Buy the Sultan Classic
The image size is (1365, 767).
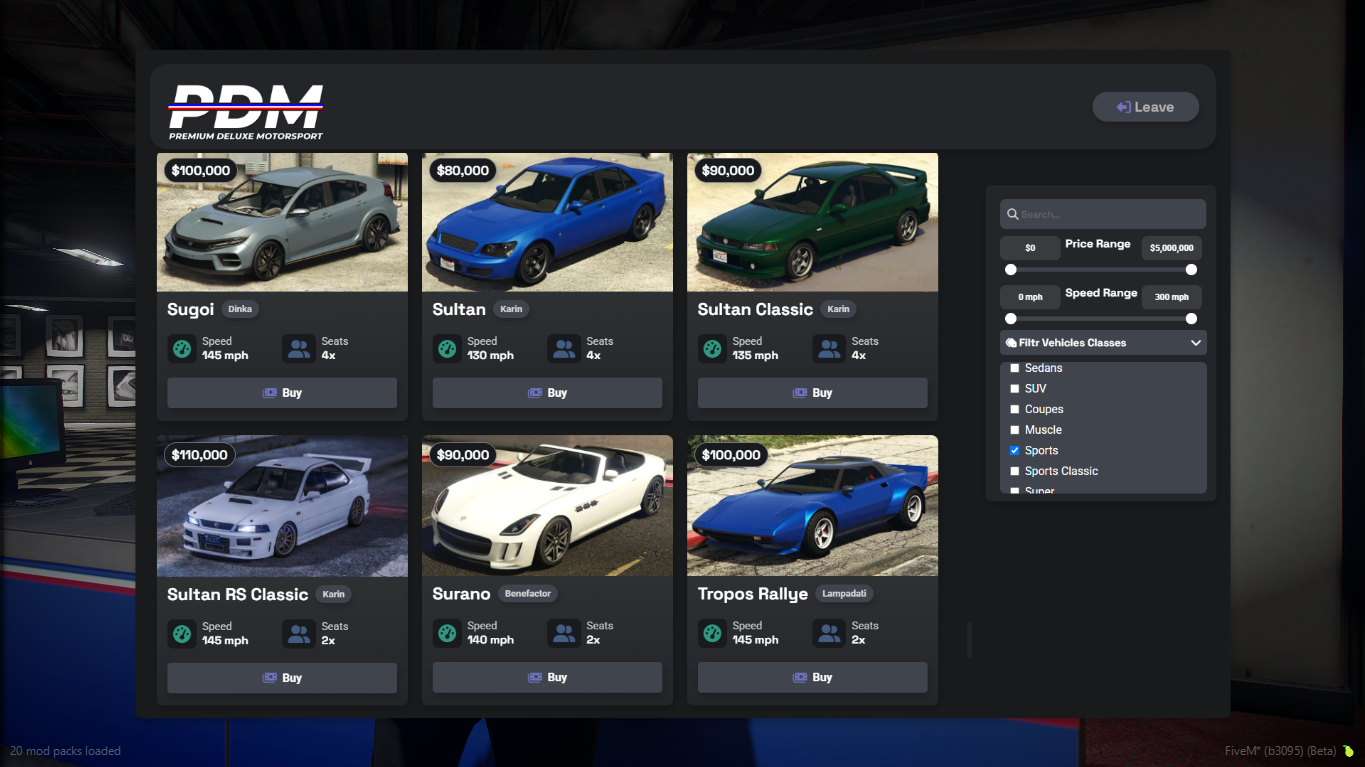812,393
